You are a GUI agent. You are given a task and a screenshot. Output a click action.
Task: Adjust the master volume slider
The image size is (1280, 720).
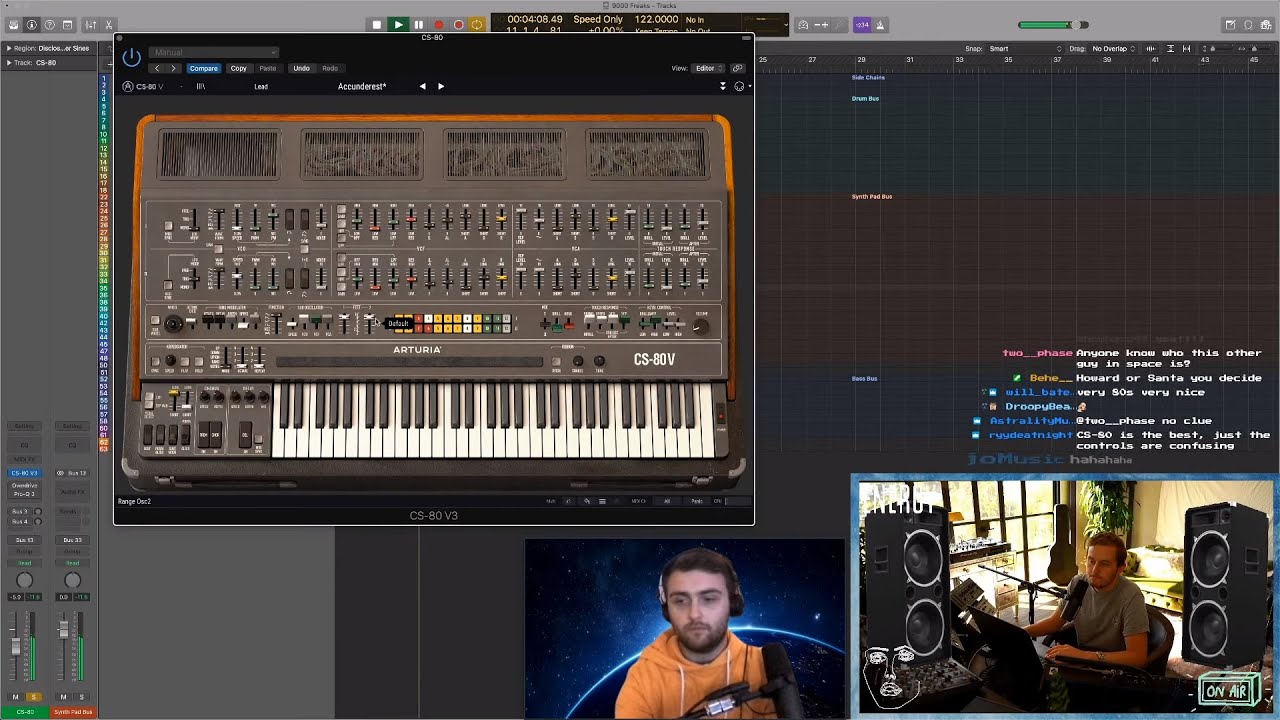tap(1052, 25)
